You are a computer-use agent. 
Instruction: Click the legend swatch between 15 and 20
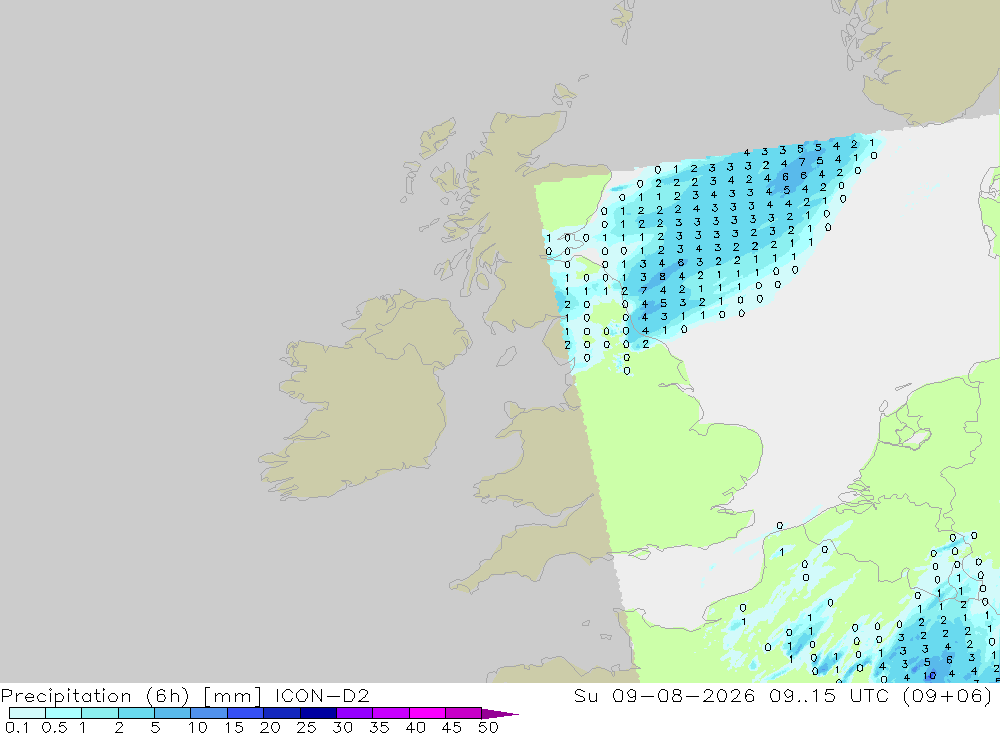tap(245, 713)
